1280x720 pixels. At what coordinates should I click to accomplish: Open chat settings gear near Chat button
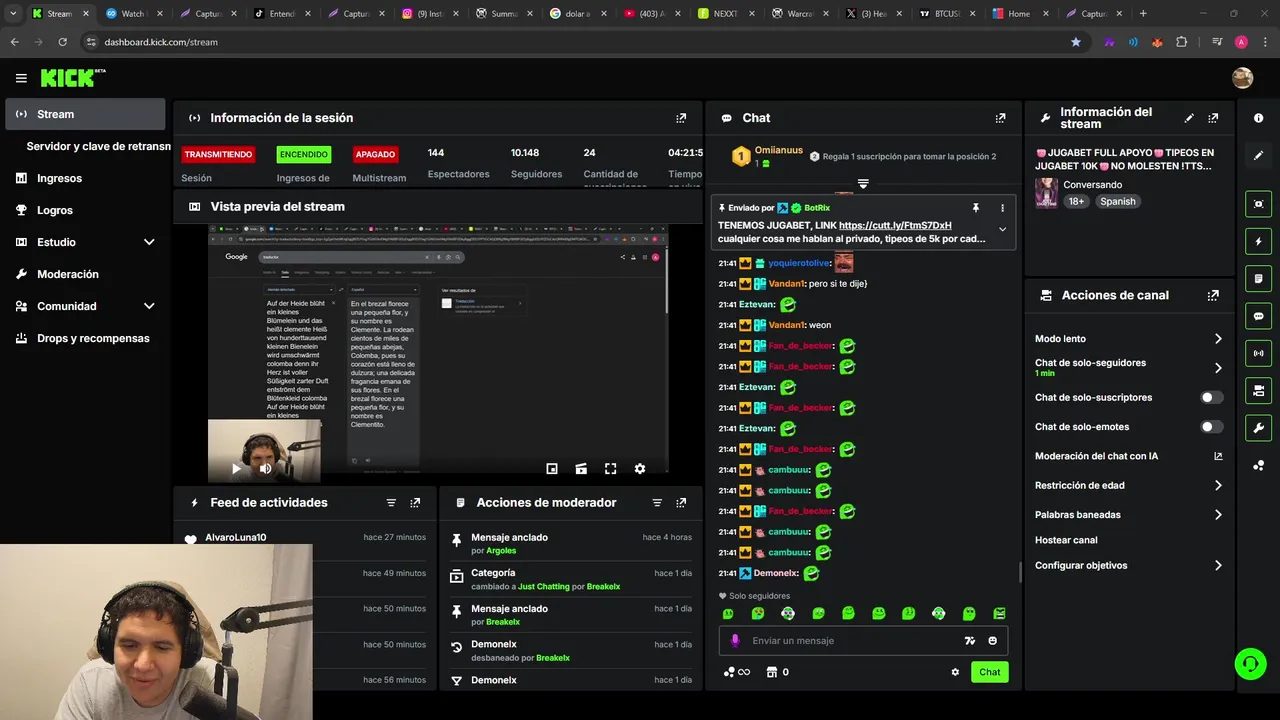(x=955, y=672)
